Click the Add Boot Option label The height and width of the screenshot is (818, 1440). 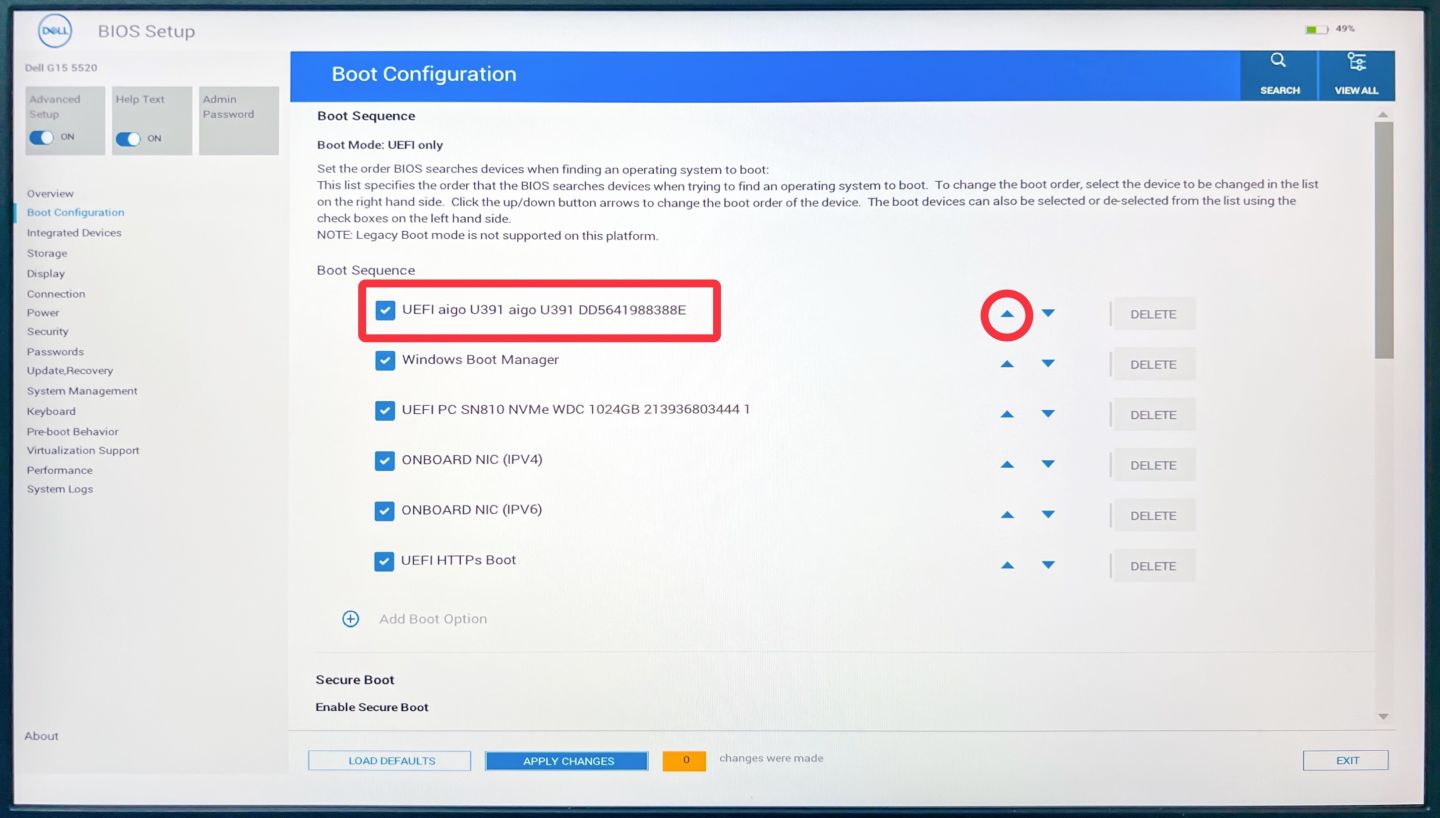pyautogui.click(x=433, y=619)
